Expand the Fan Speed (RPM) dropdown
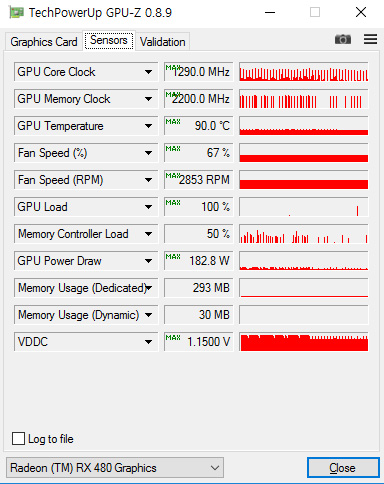Screen dimensions: 384x484 pos(86,180)
